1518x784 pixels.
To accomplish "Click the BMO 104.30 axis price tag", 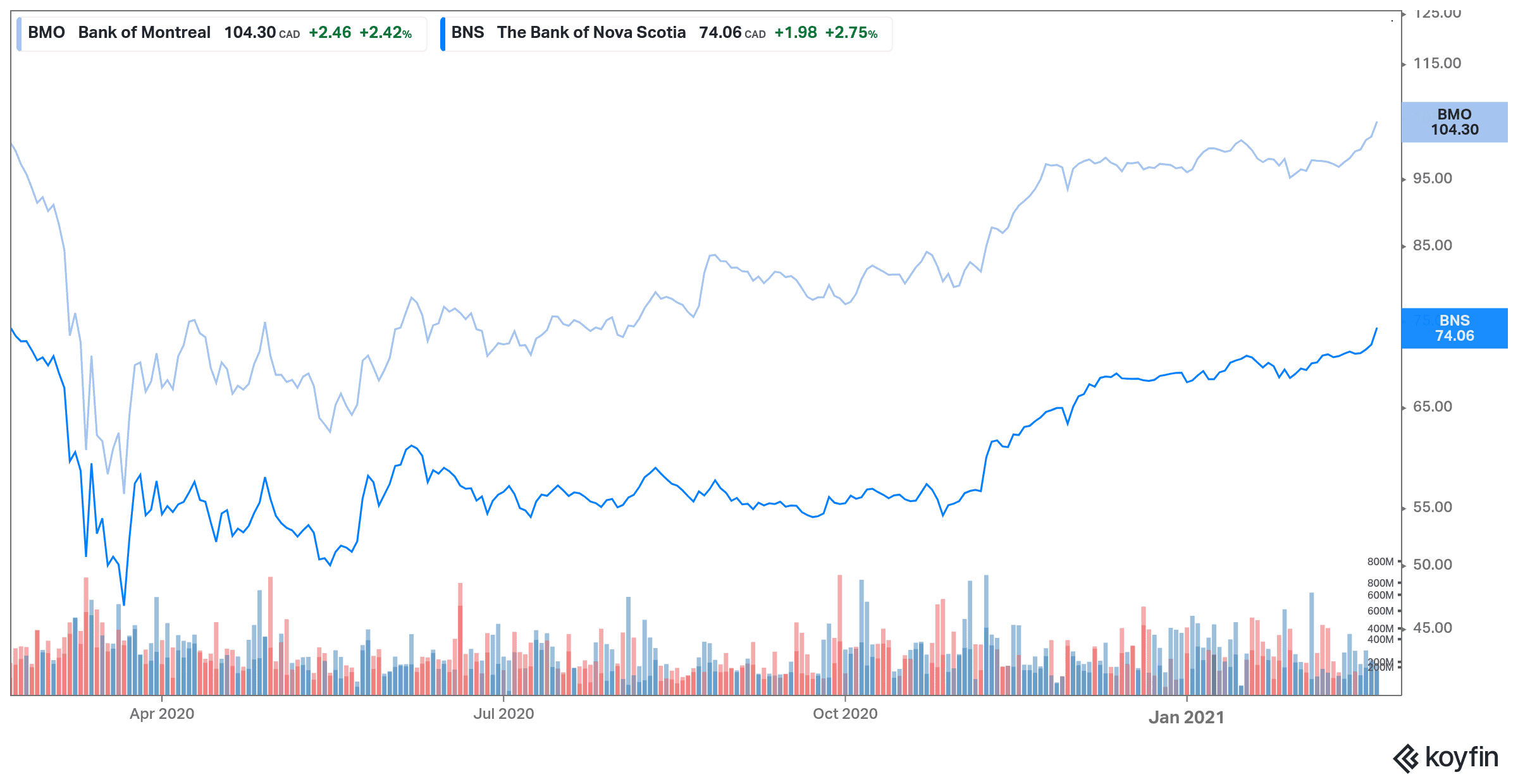I will click(x=1454, y=122).
